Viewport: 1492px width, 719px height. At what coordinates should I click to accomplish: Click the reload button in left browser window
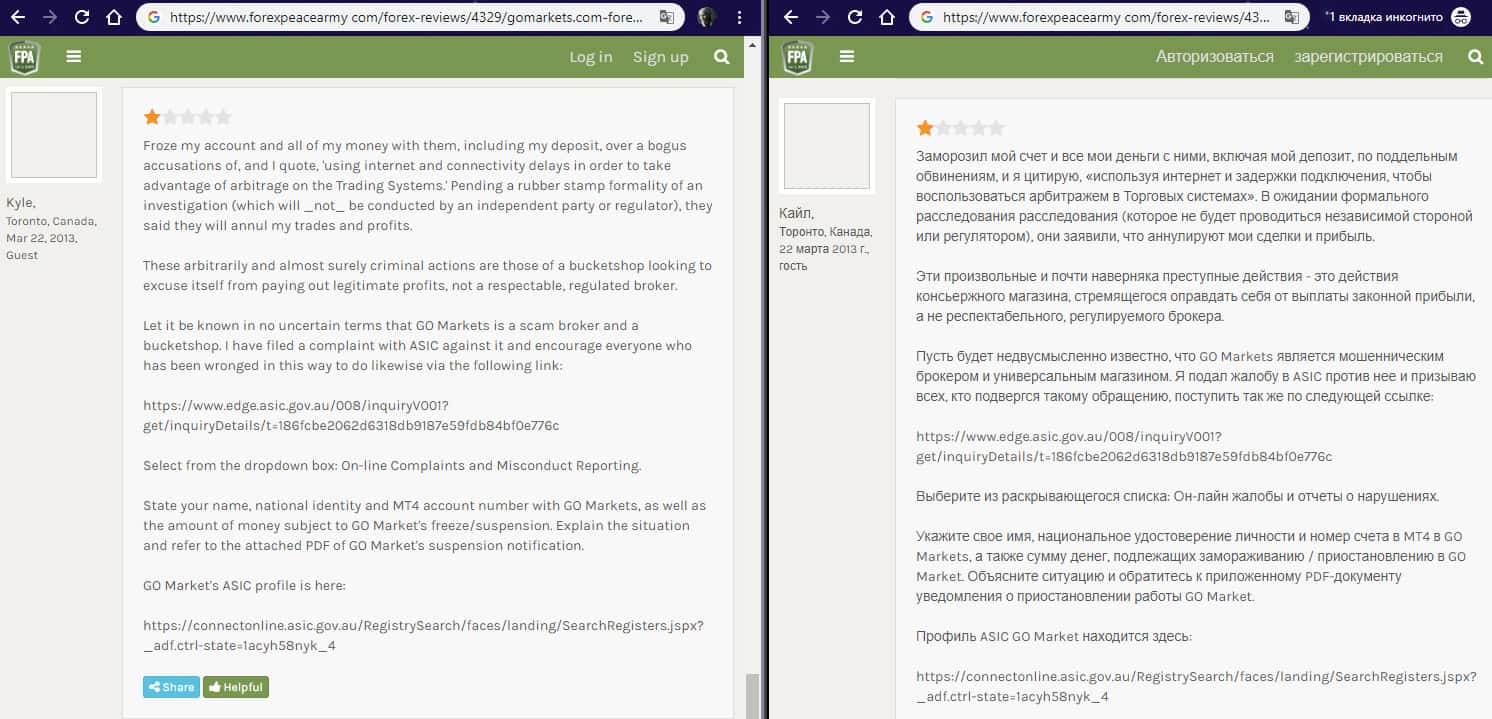(82, 17)
